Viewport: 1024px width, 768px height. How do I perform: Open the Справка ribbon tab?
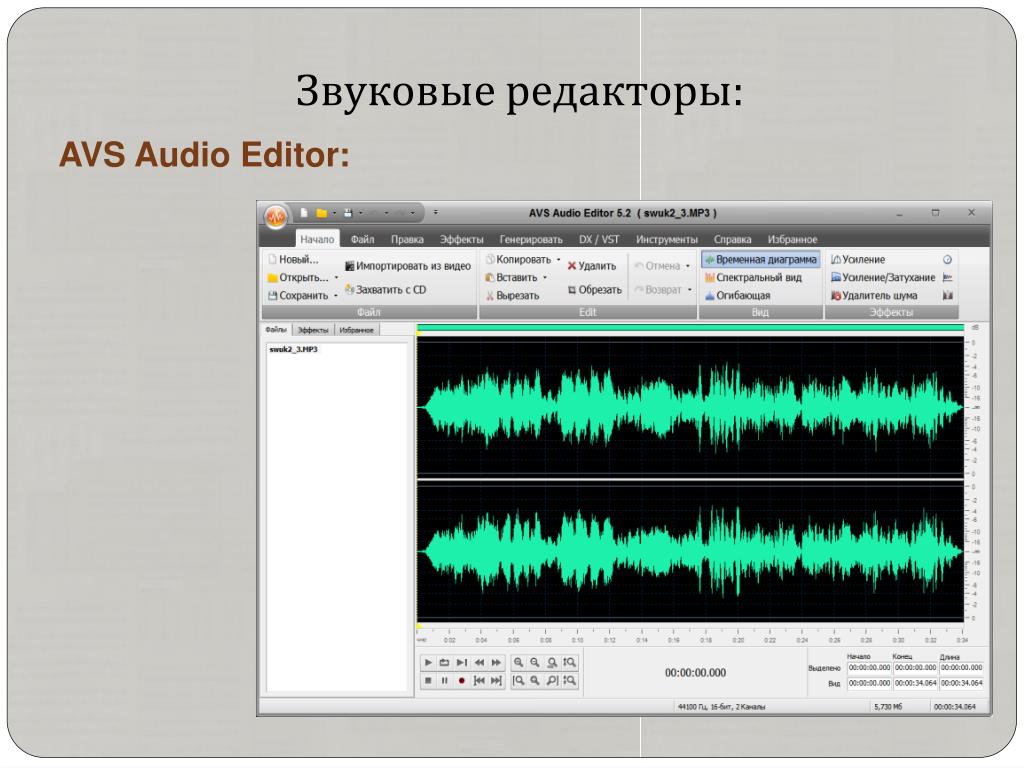(x=732, y=239)
